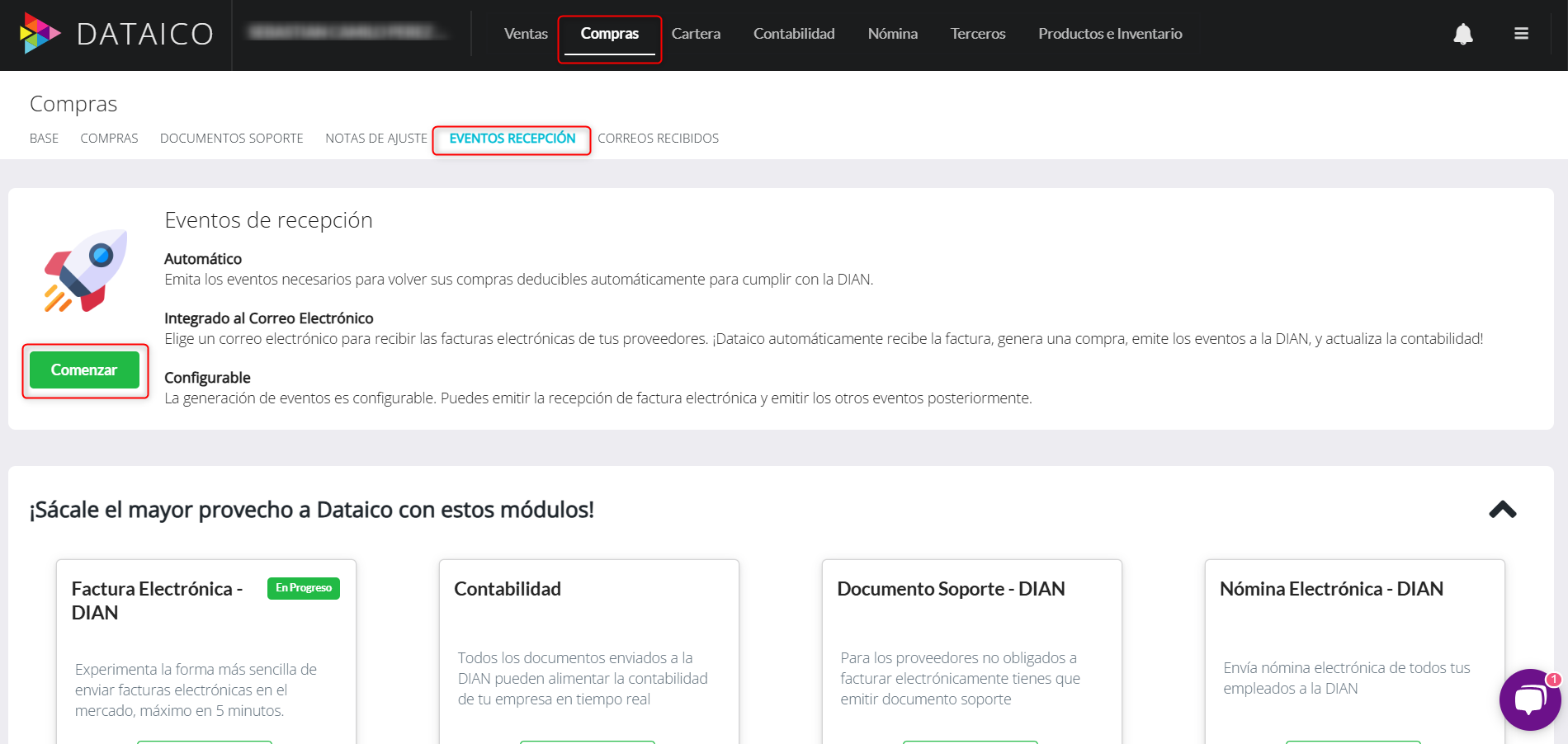View the NOTAS DE AJUSTE tab
Image resolution: width=1568 pixels, height=744 pixels.
tap(375, 139)
